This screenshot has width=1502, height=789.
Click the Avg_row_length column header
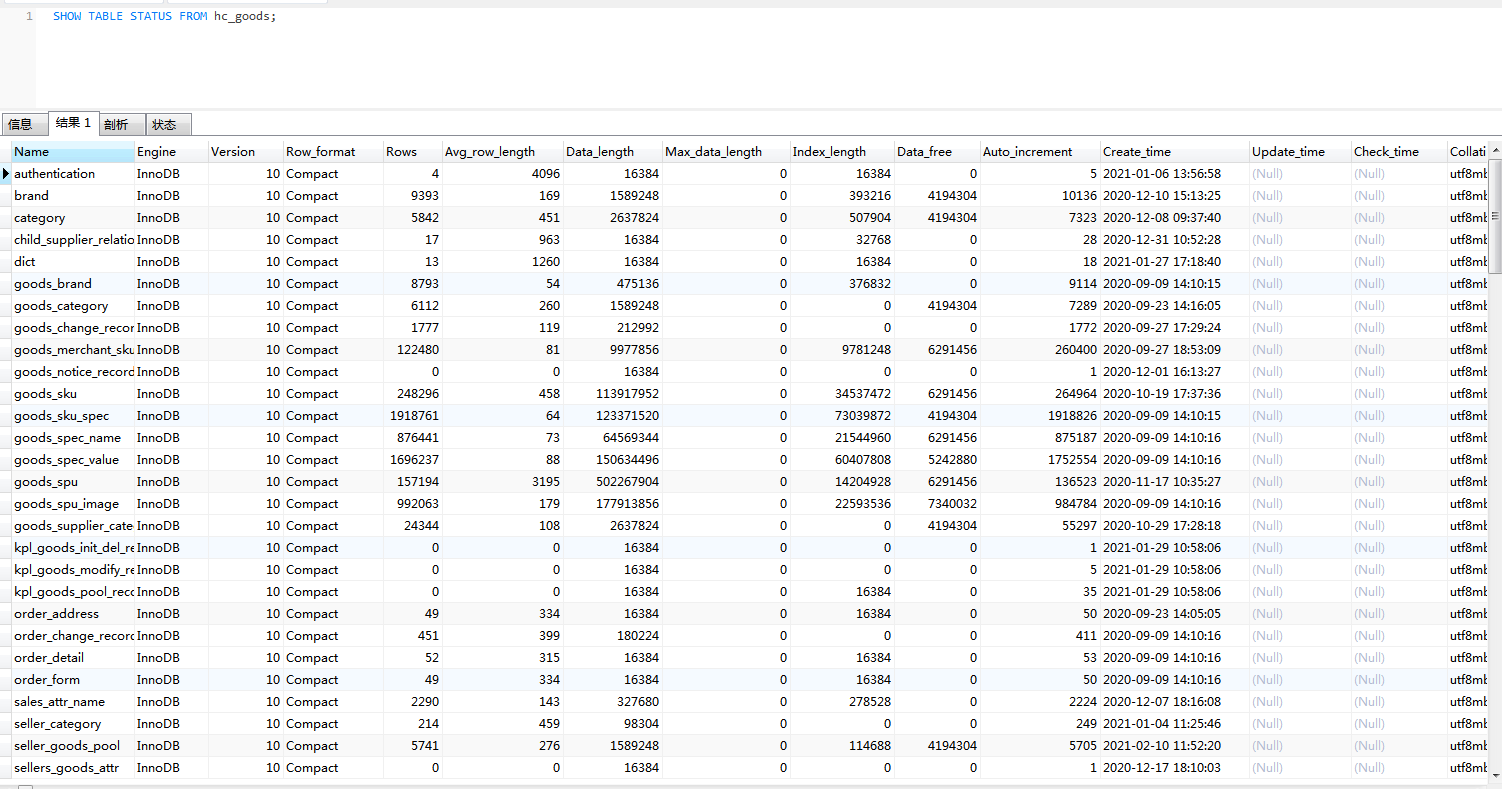click(503, 152)
